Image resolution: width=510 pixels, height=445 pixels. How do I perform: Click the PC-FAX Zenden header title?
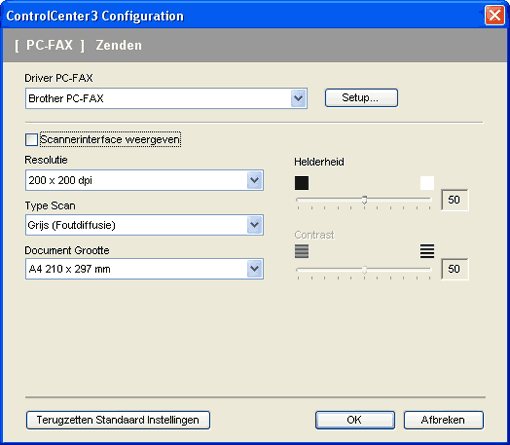click(x=79, y=45)
